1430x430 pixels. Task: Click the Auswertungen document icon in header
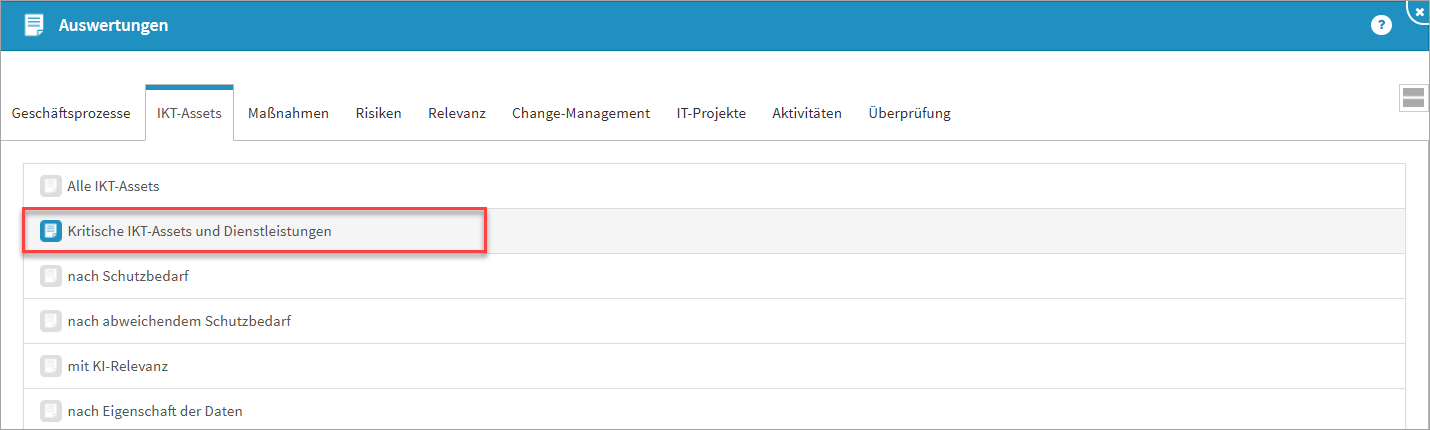coord(34,25)
